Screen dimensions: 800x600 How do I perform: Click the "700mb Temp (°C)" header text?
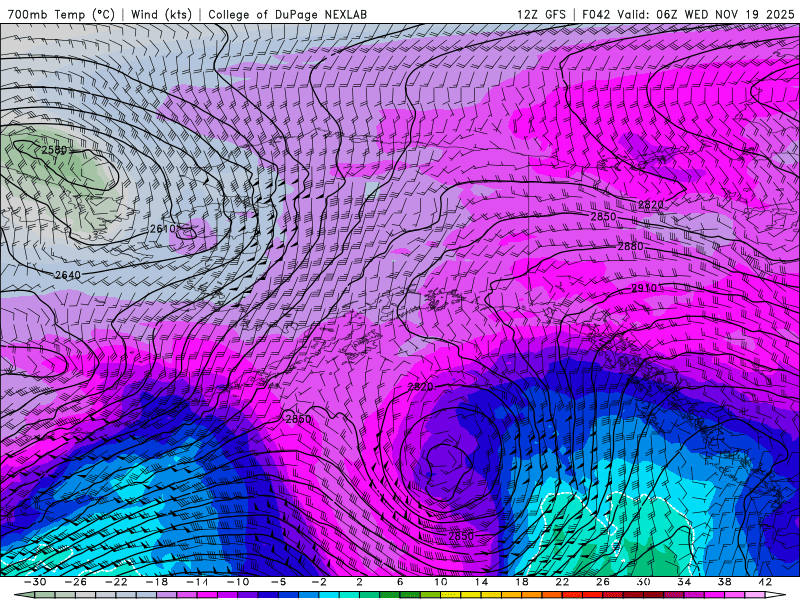[x=61, y=14]
